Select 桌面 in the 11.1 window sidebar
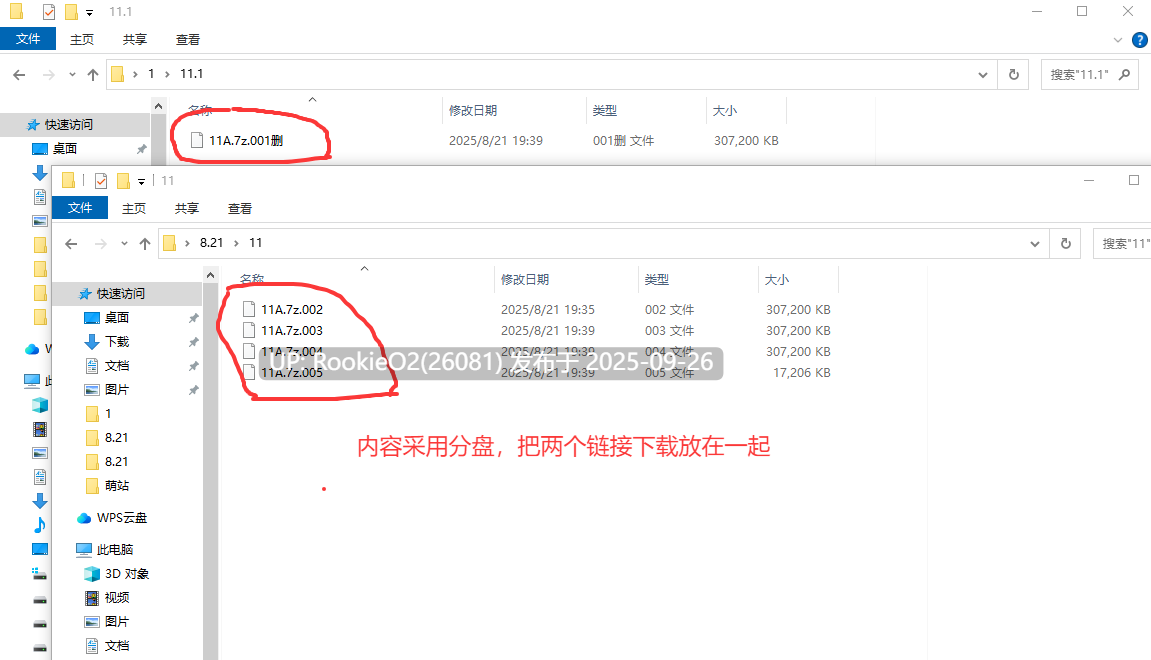1151x660 pixels. (65, 148)
